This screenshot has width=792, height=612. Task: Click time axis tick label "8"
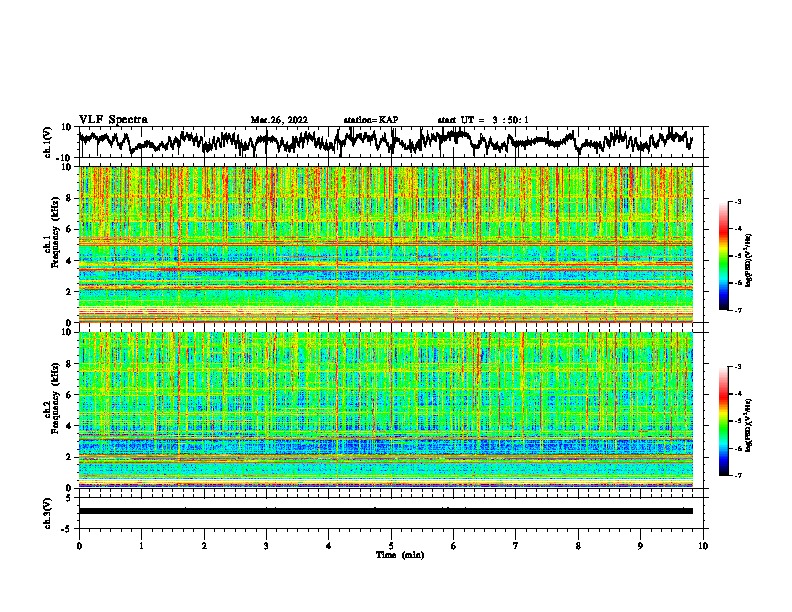pos(578,545)
